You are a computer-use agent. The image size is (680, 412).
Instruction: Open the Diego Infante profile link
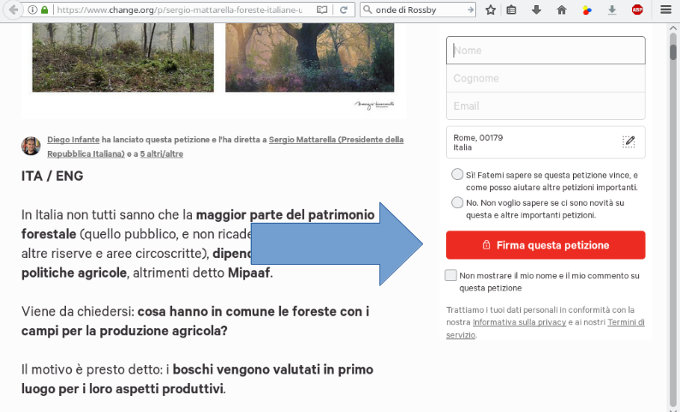[73, 140]
